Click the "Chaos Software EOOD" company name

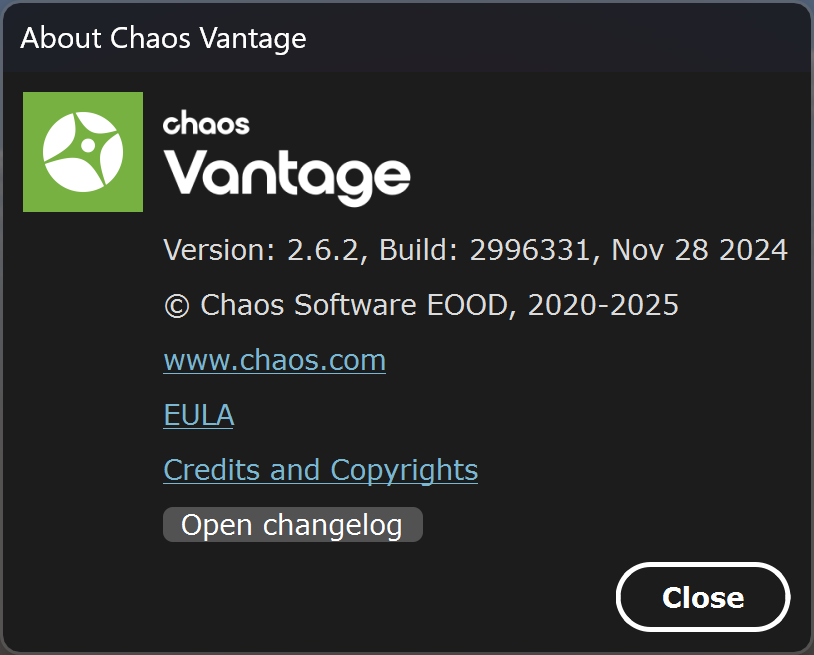(354, 305)
